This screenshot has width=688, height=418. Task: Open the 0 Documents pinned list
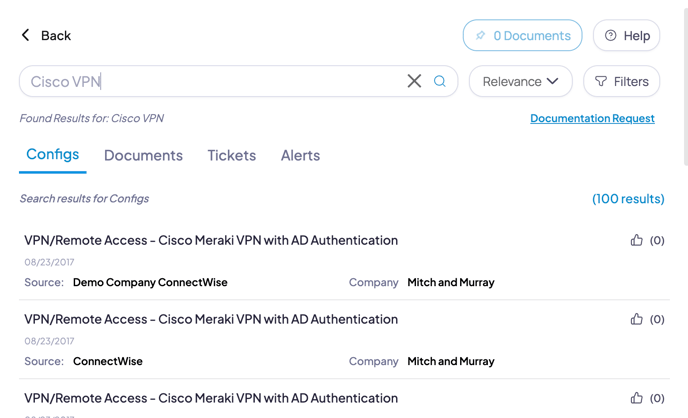click(523, 35)
